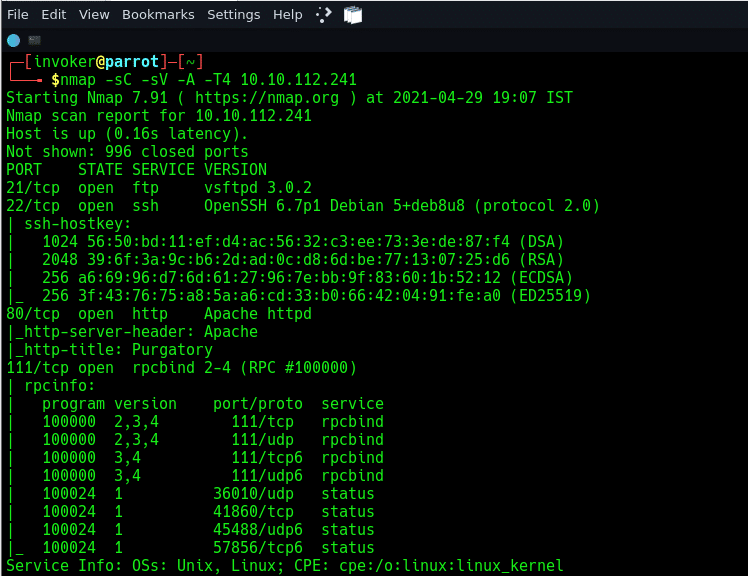Open the Edit menu
The width and height of the screenshot is (748, 576).
(53, 15)
